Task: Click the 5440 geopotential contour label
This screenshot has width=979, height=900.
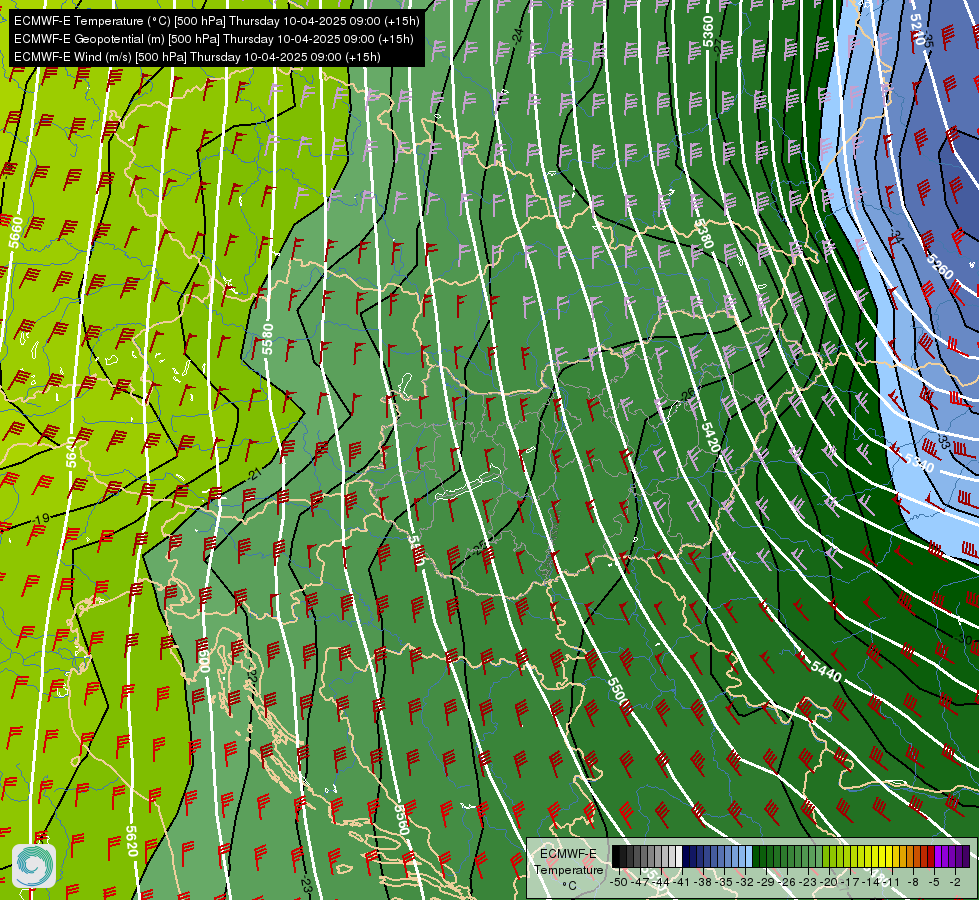Action: (826, 672)
